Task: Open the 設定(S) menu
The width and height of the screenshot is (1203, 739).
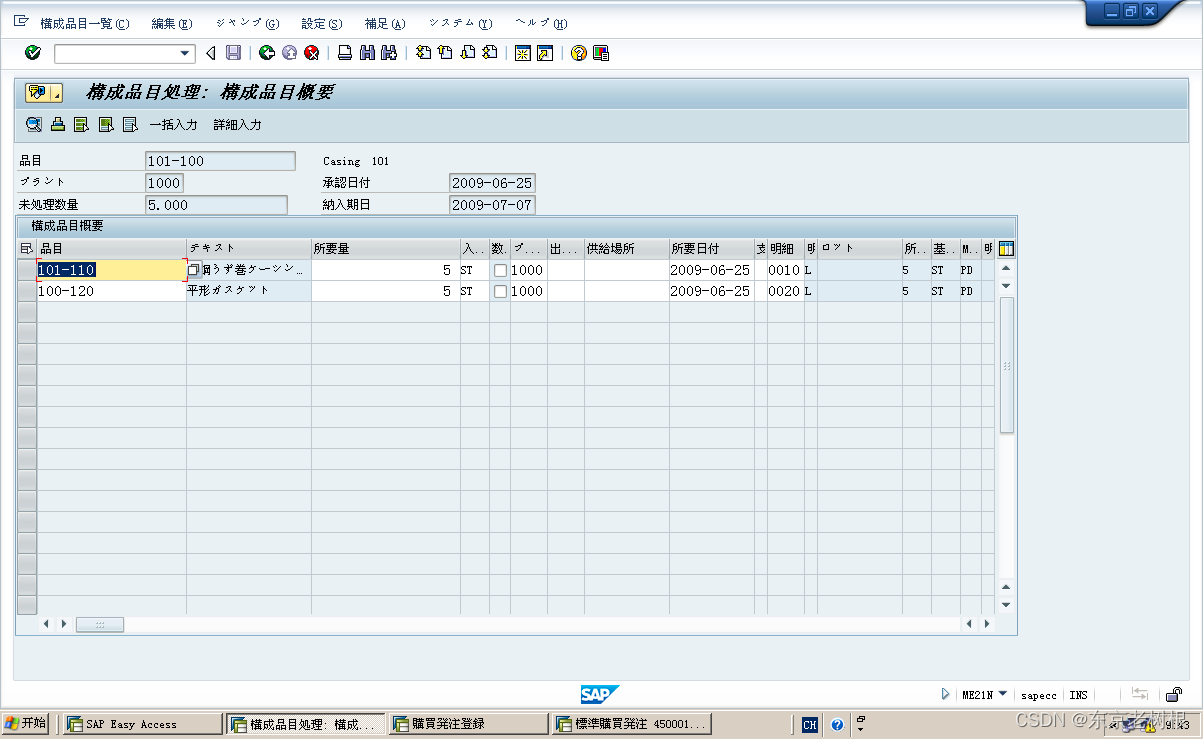Action: point(321,22)
